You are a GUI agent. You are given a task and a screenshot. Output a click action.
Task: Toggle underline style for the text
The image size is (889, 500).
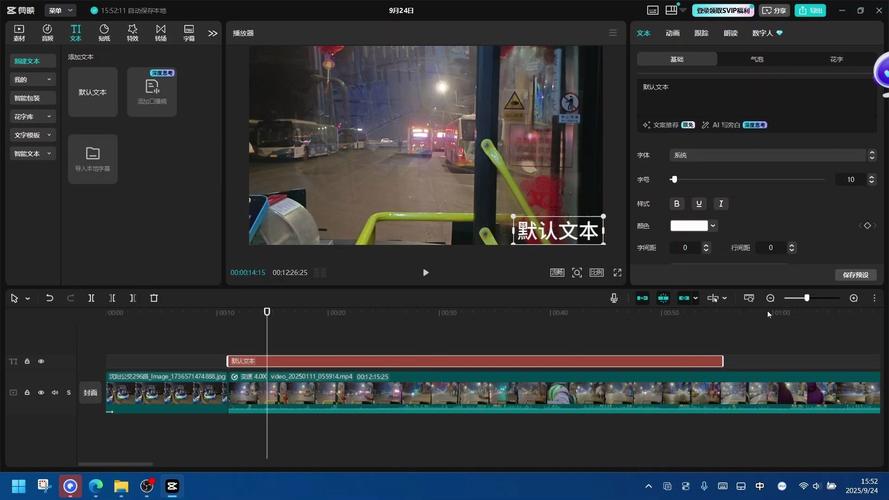(x=699, y=204)
